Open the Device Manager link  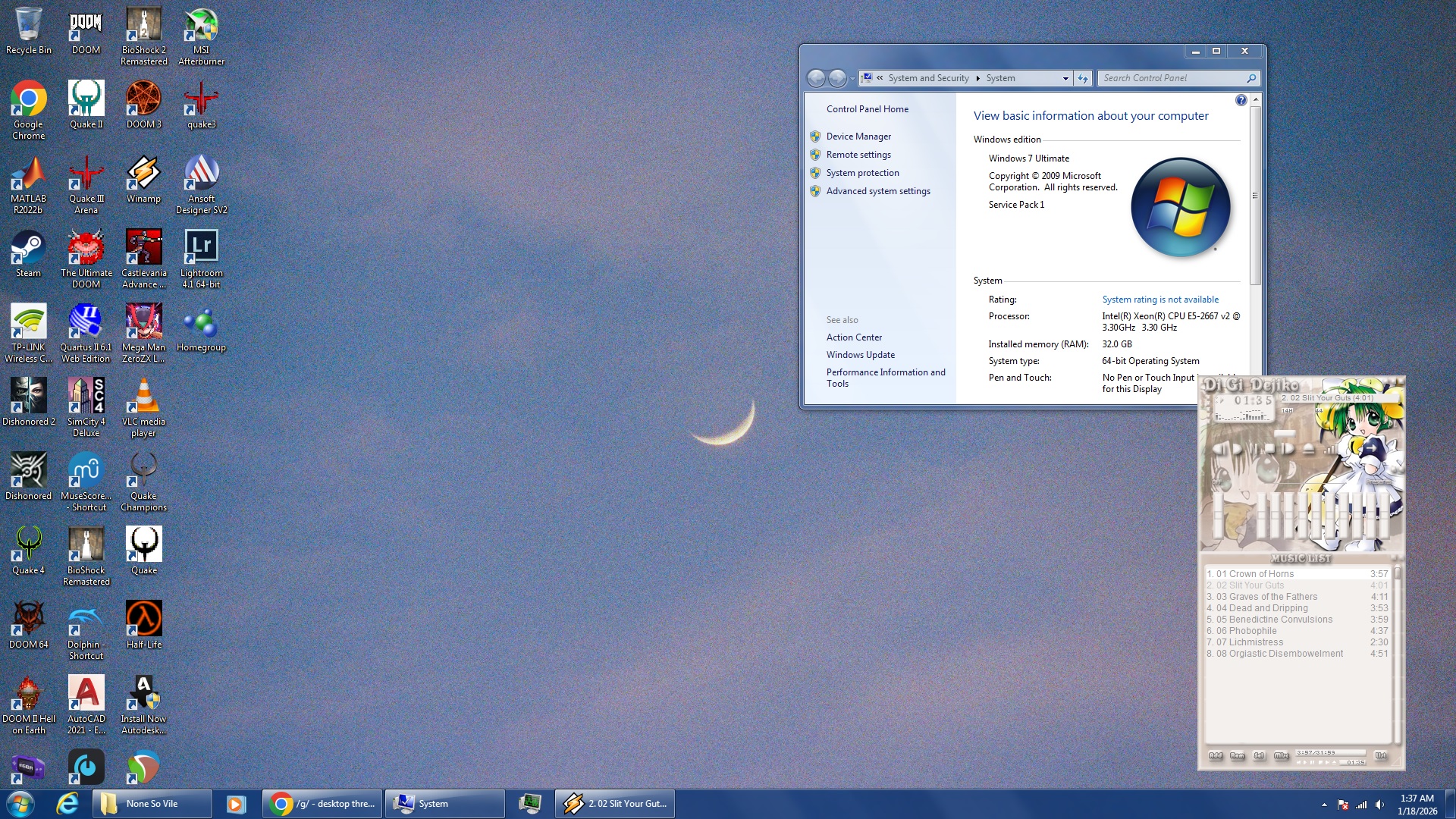tap(858, 136)
